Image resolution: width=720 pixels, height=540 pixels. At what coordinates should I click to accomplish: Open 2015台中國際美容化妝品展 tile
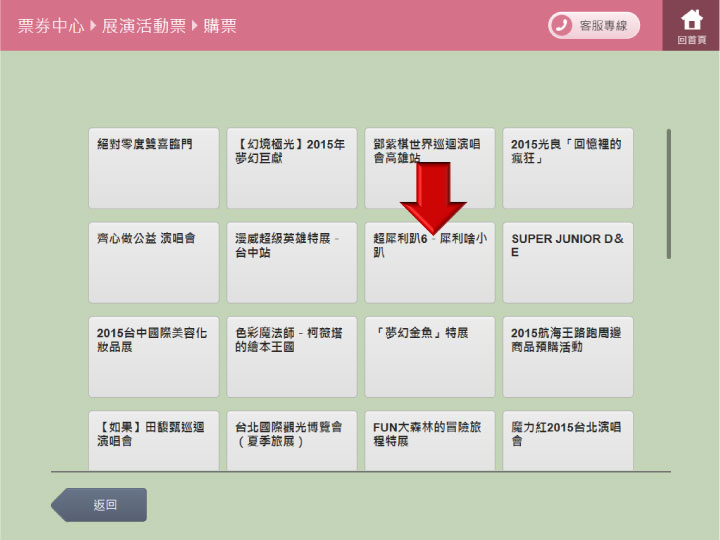point(153,357)
